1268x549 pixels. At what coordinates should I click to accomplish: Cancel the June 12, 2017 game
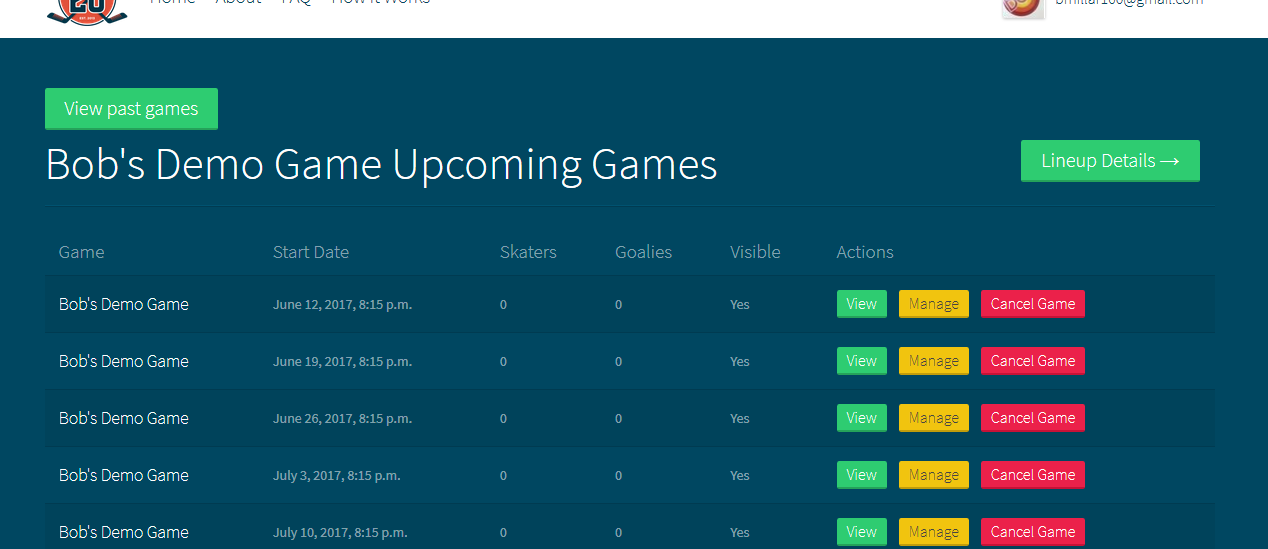coord(1032,304)
